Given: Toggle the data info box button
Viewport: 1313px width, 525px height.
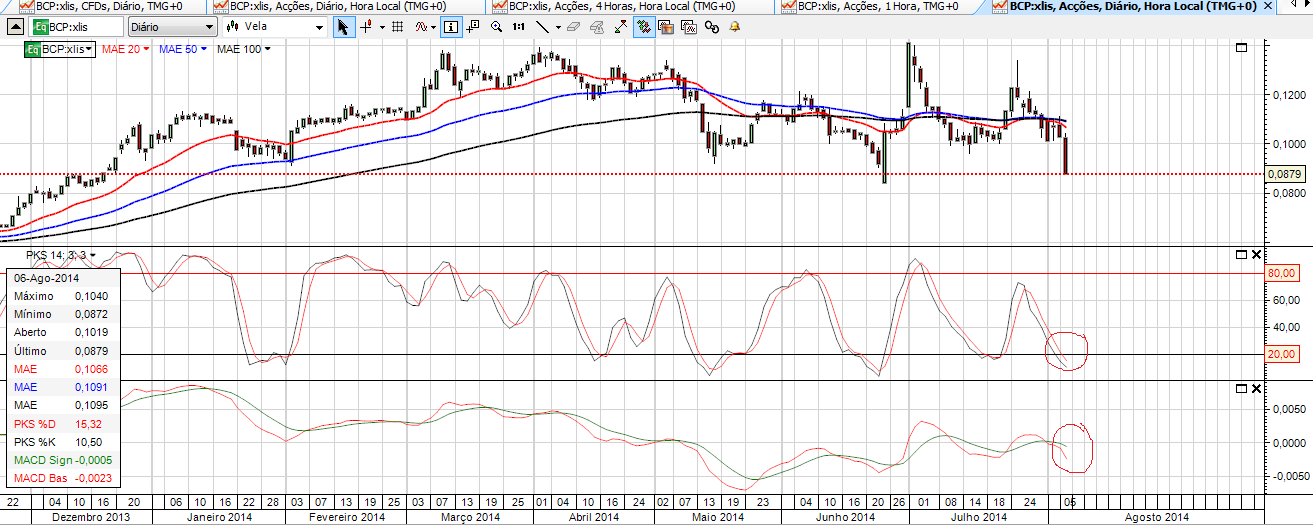Looking at the screenshot, I should 451,27.
